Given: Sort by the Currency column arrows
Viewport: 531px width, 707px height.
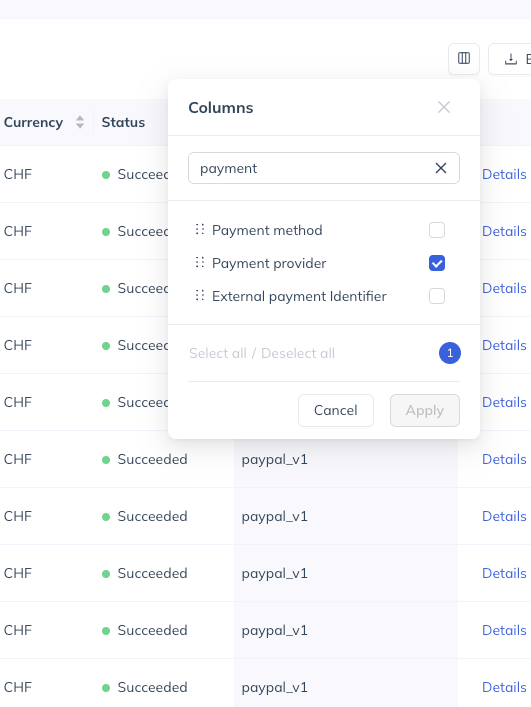Looking at the screenshot, I should [x=80, y=122].
